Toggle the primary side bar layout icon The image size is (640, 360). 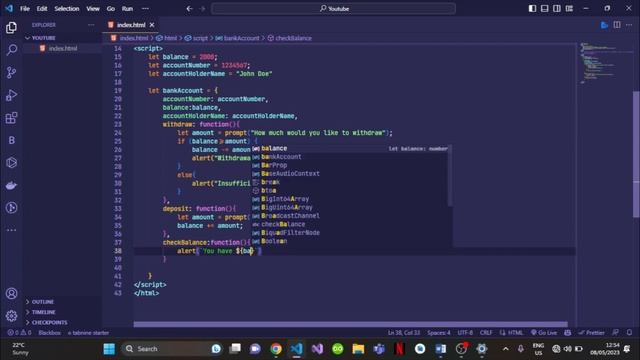coord(532,8)
